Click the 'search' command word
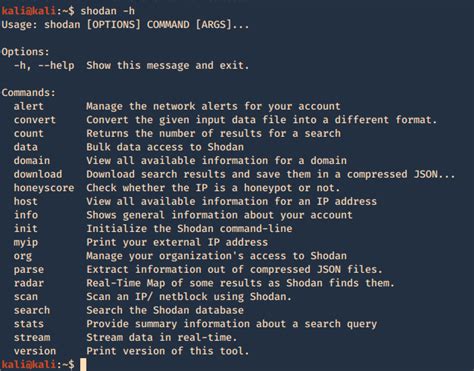 click(x=32, y=310)
